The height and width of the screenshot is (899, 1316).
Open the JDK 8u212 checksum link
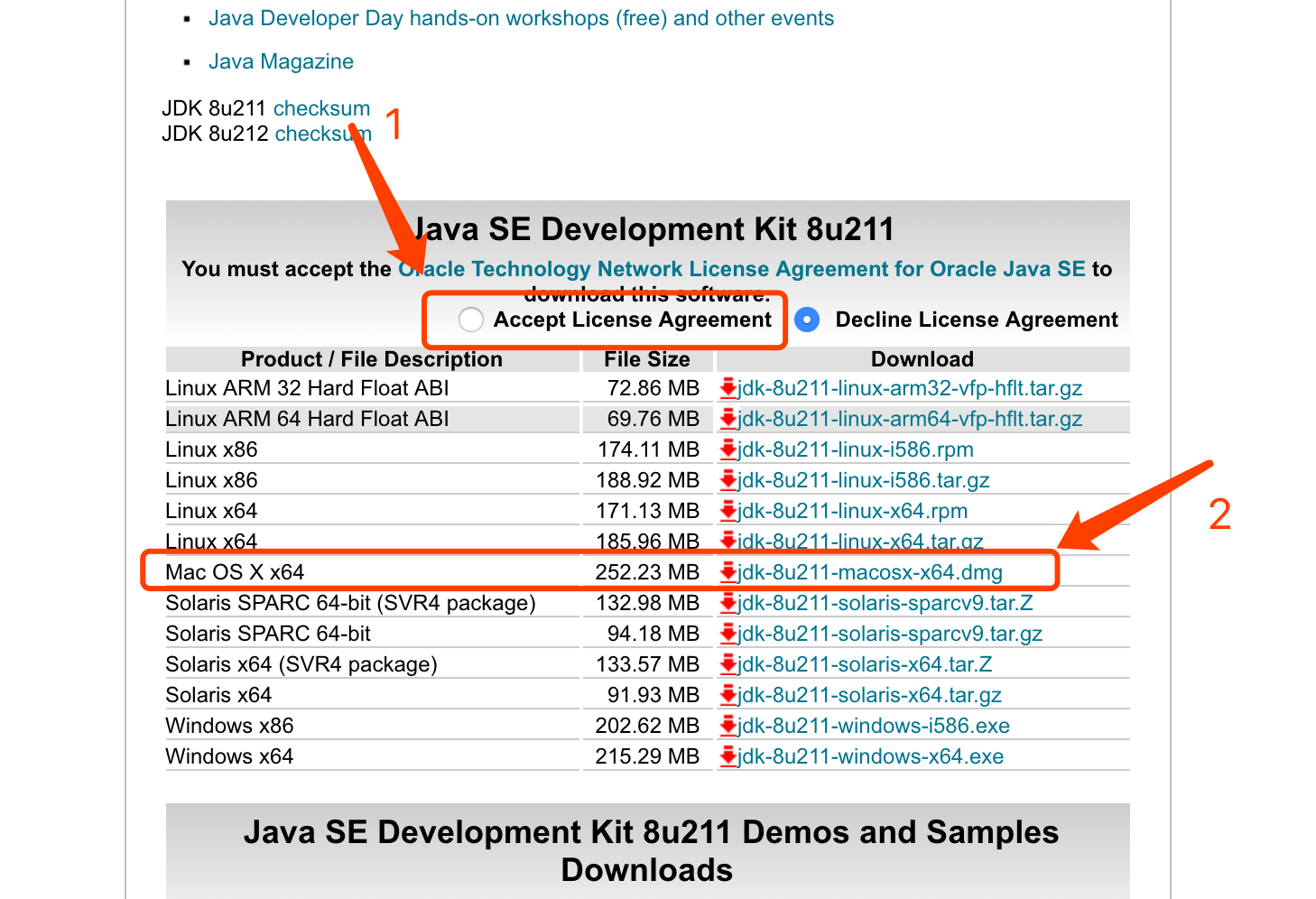click(323, 134)
